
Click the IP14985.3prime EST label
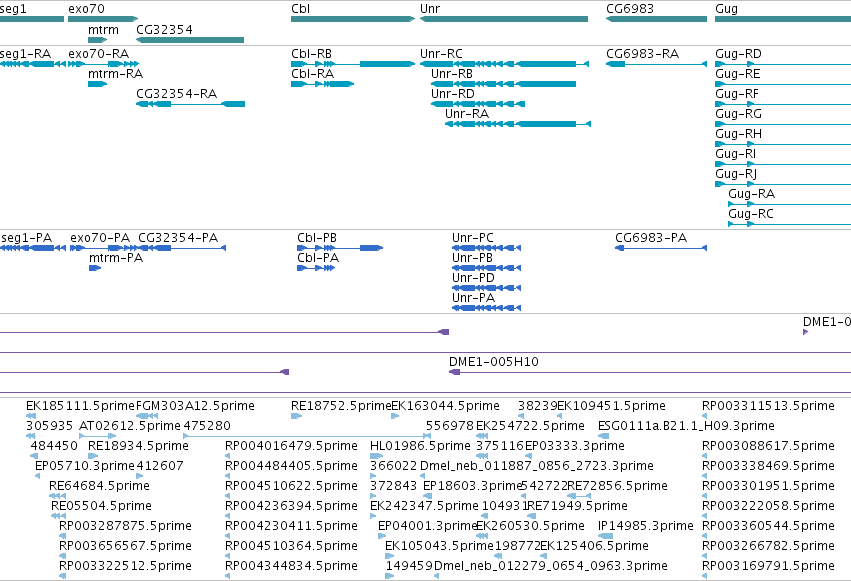coord(645,526)
